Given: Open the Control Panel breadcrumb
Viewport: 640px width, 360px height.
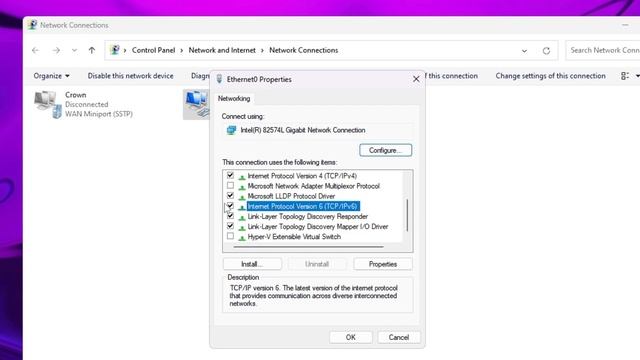Looking at the screenshot, I should pos(153,50).
